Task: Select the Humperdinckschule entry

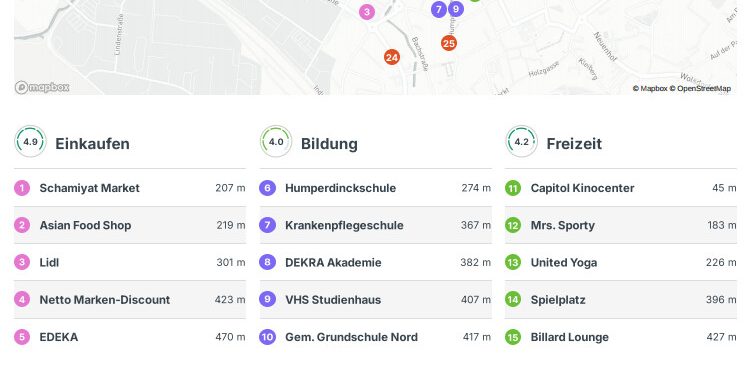Action: coord(375,188)
